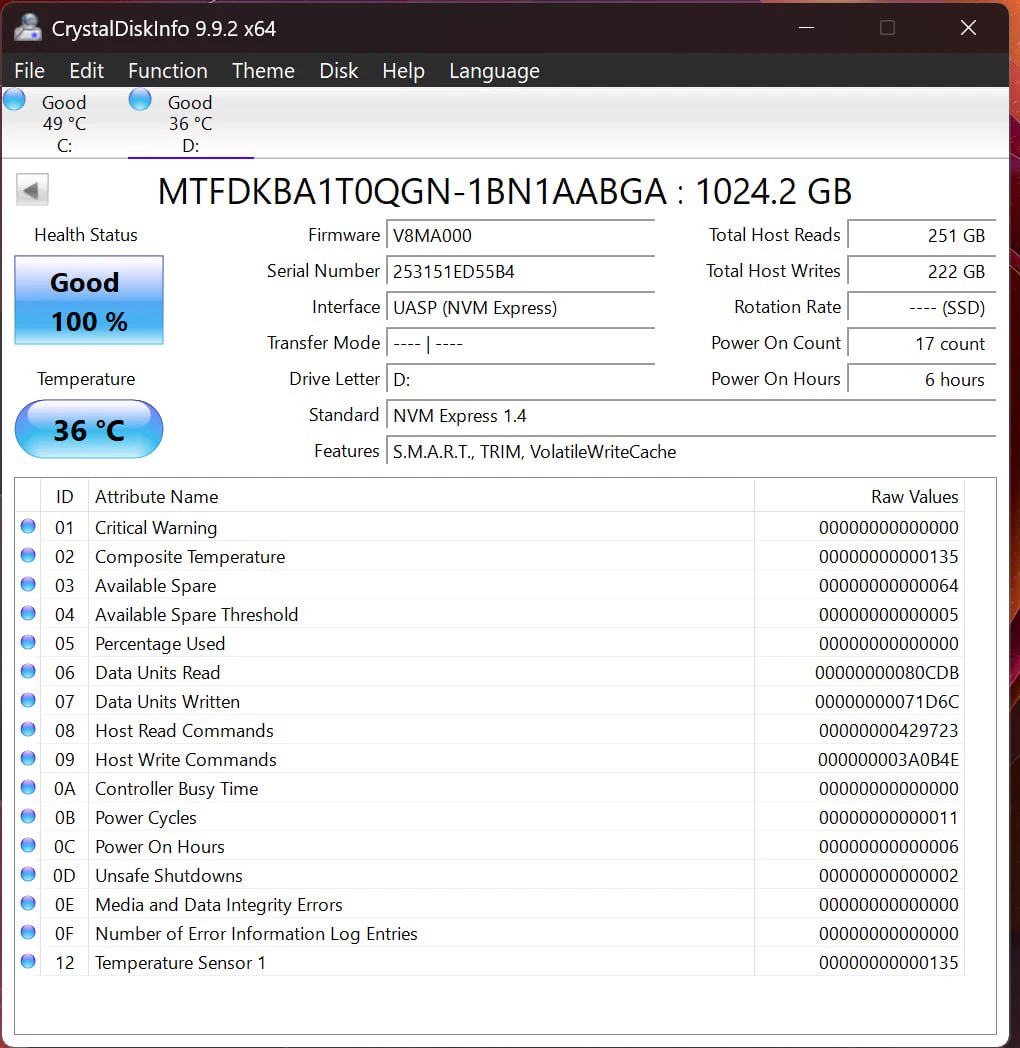Click the Power On Hours value 6 hours
1020x1048 pixels.
click(x=922, y=380)
